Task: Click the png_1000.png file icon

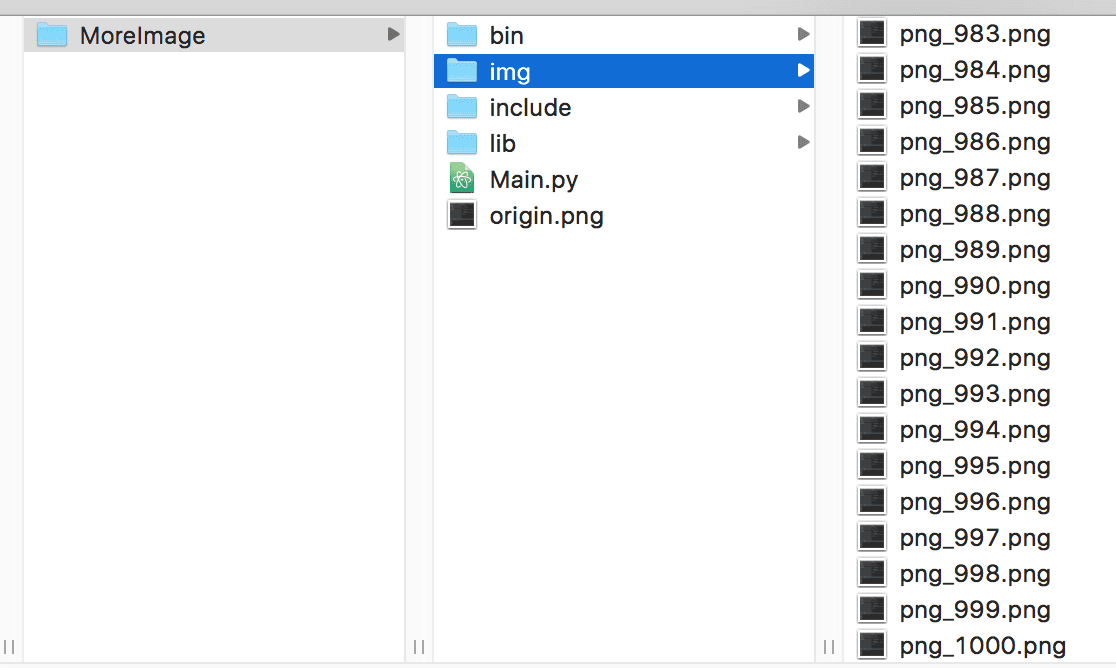Action: click(x=872, y=645)
